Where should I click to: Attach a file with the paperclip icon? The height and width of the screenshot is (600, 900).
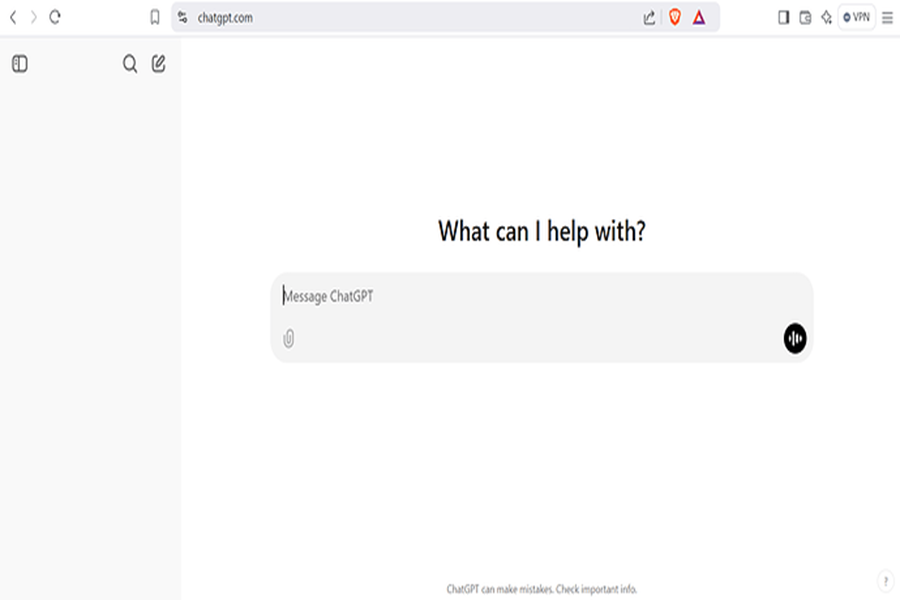click(x=289, y=338)
